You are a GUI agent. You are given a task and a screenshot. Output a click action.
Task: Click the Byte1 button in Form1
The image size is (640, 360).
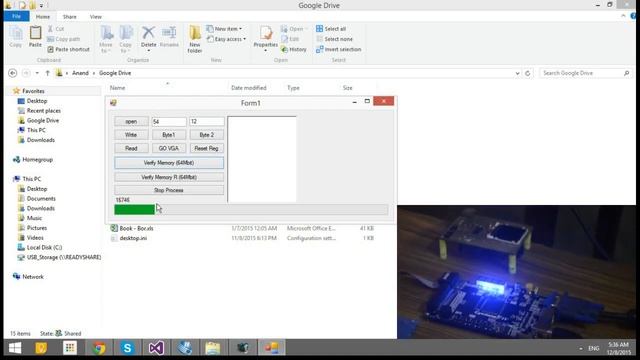(169, 135)
